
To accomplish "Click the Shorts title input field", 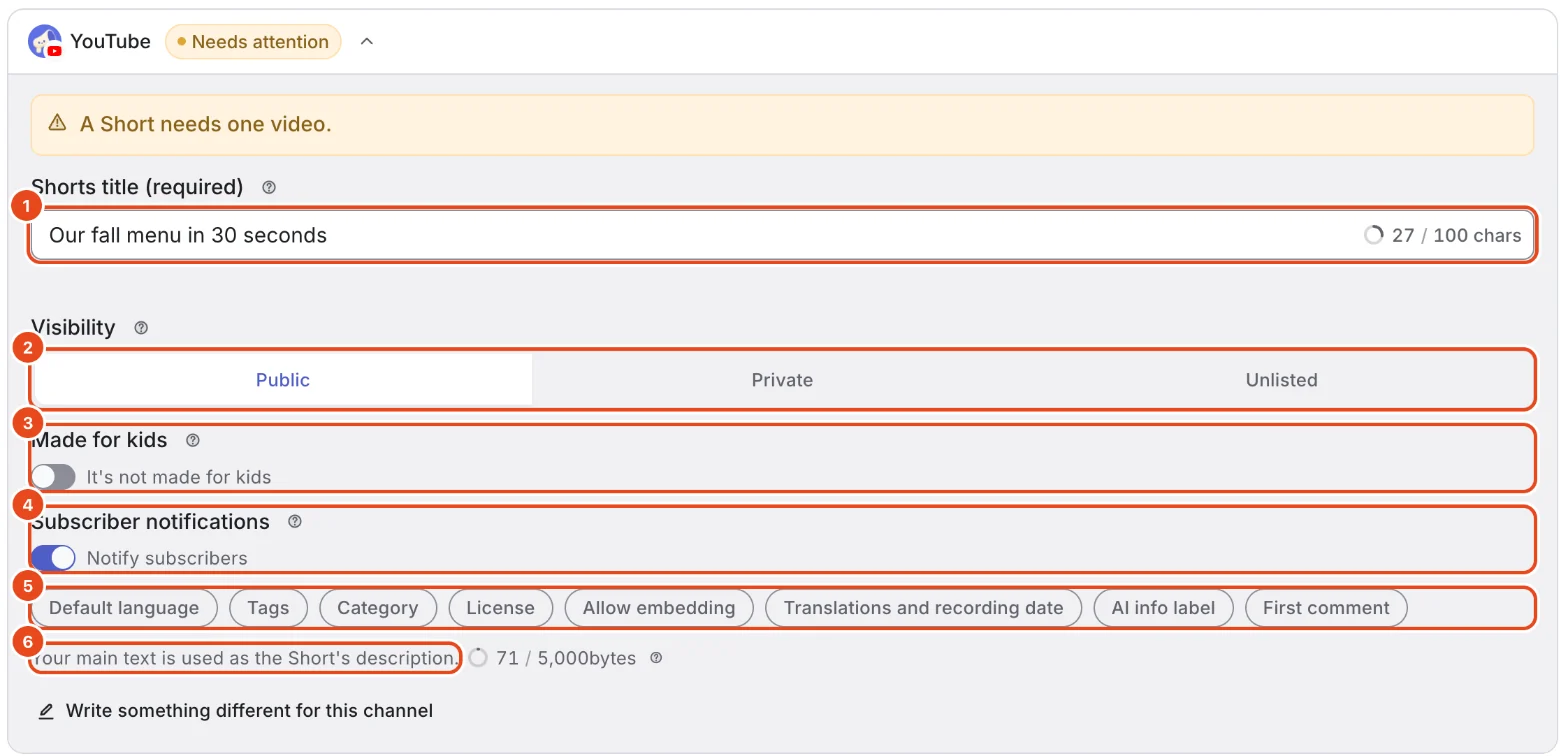I will 782,236.
